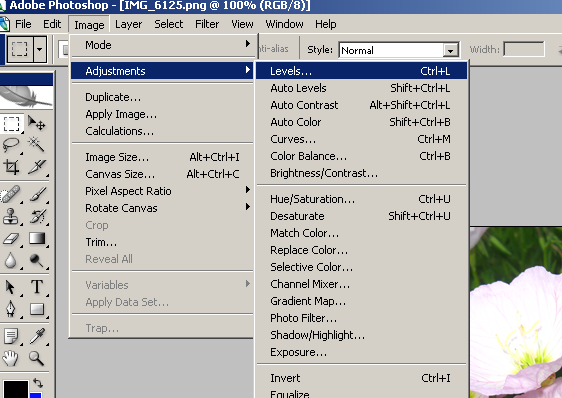Expand the Mode submenu
This screenshot has height=398, width=562.
tap(163, 45)
